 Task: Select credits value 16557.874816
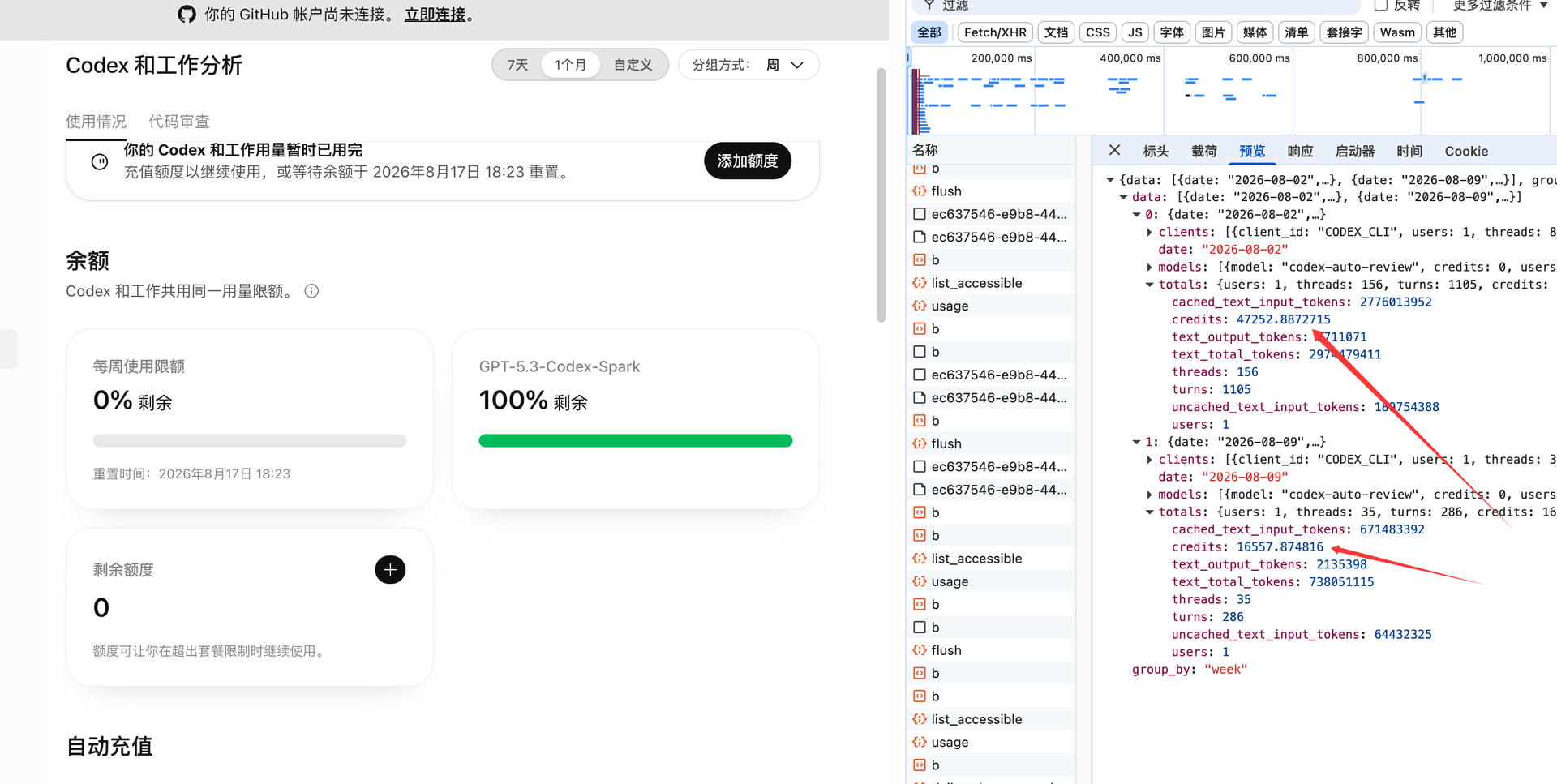[x=1280, y=547]
